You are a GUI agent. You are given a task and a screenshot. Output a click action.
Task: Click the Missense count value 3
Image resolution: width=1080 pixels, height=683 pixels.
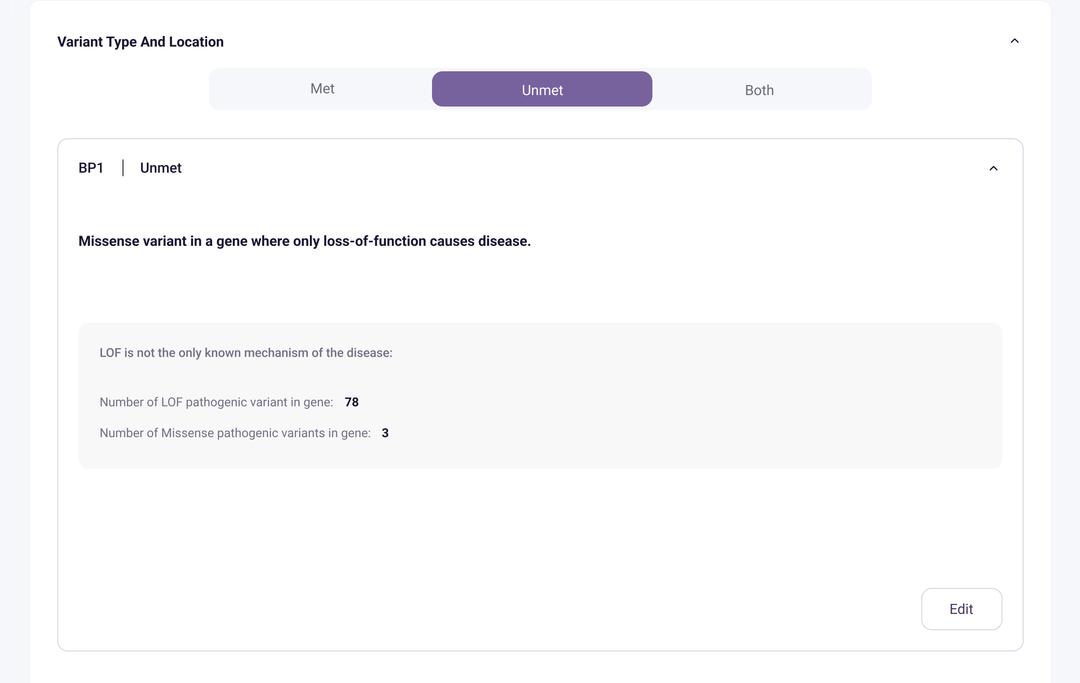[385, 433]
